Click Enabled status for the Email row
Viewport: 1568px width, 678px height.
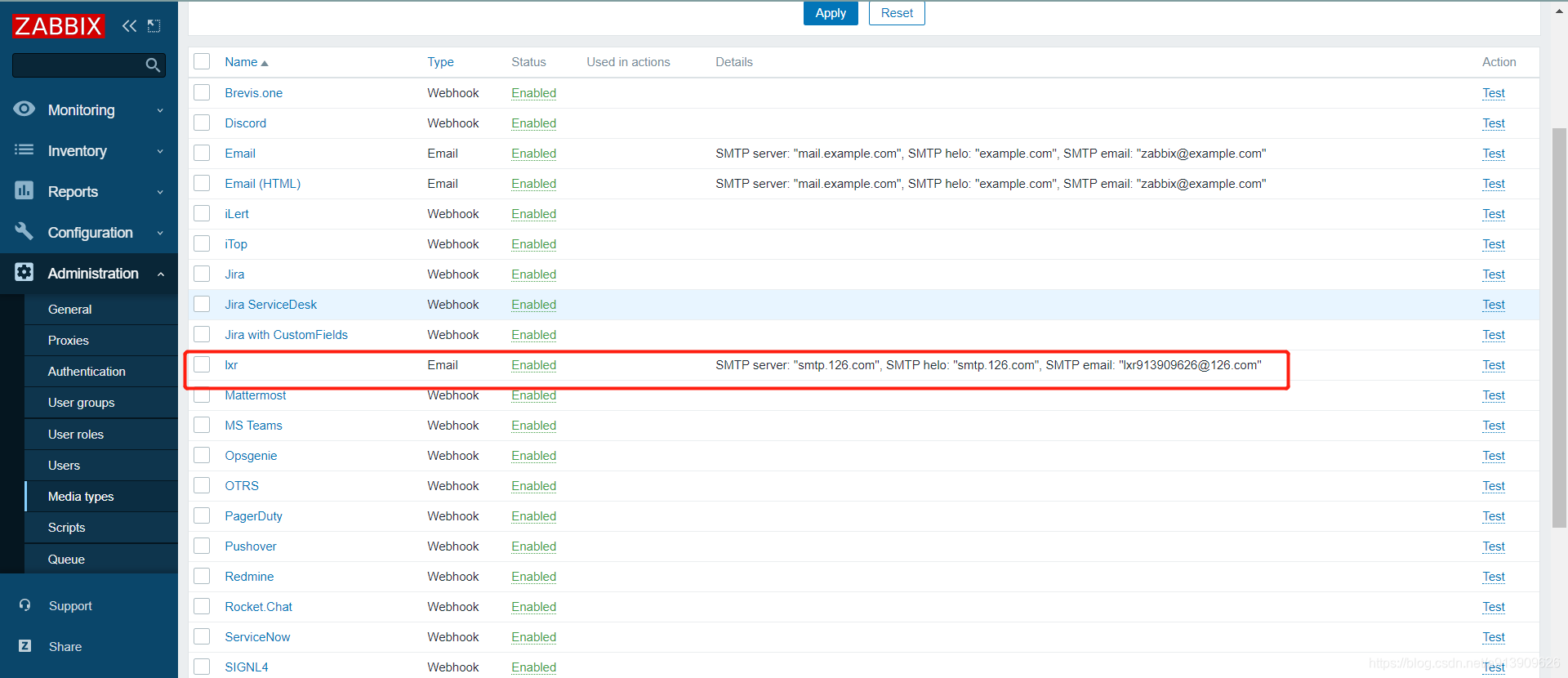[533, 153]
